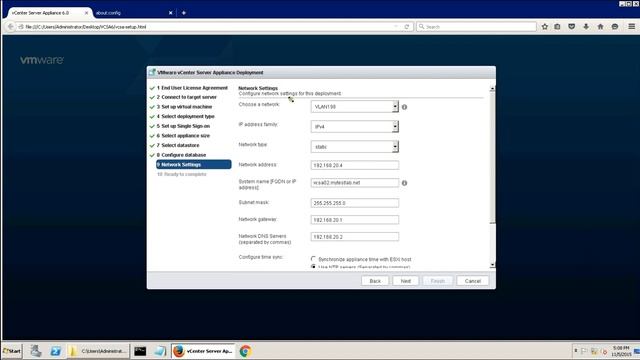This screenshot has width=640, height=360.
Task: Click the Network DNS Servers input field
Action: (x=355, y=237)
